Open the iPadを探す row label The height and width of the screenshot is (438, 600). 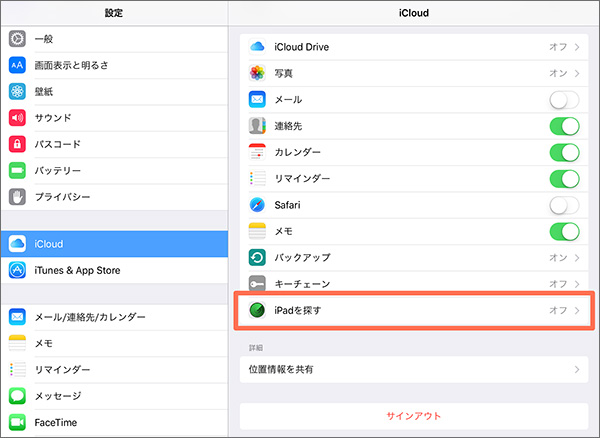298,310
